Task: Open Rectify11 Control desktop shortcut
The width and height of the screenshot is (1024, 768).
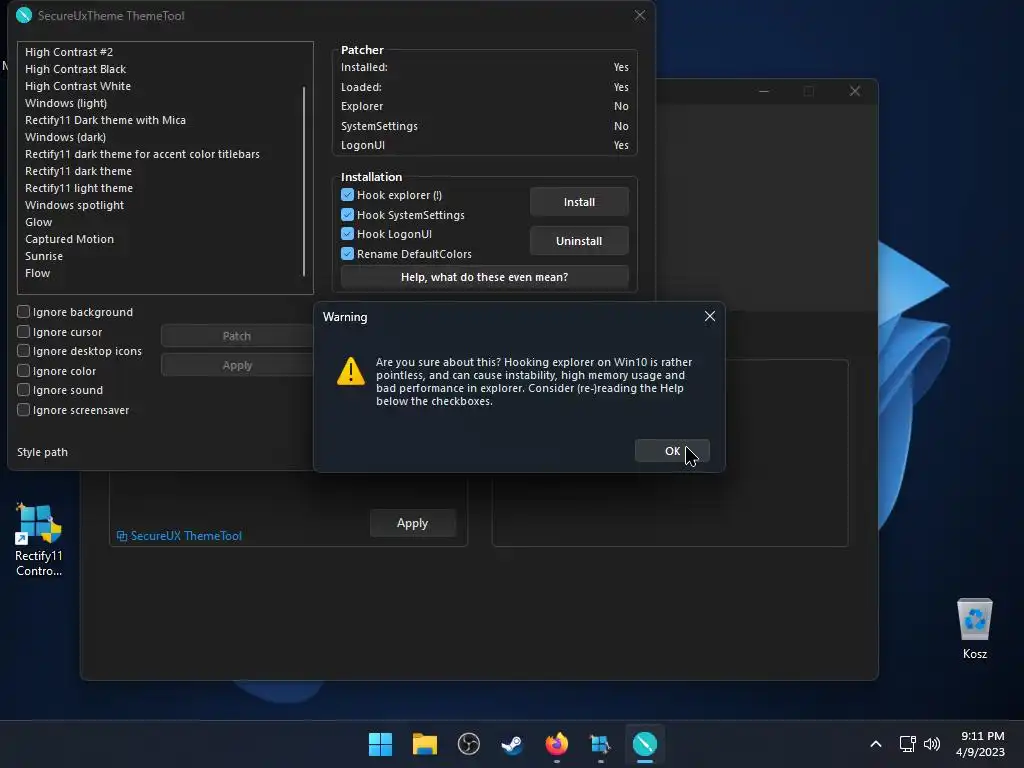Action: click(39, 540)
